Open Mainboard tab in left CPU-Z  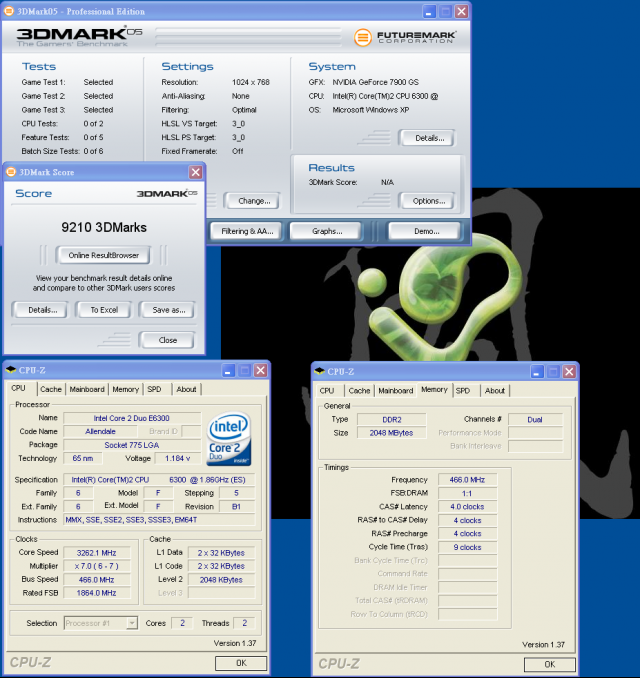click(x=87, y=389)
